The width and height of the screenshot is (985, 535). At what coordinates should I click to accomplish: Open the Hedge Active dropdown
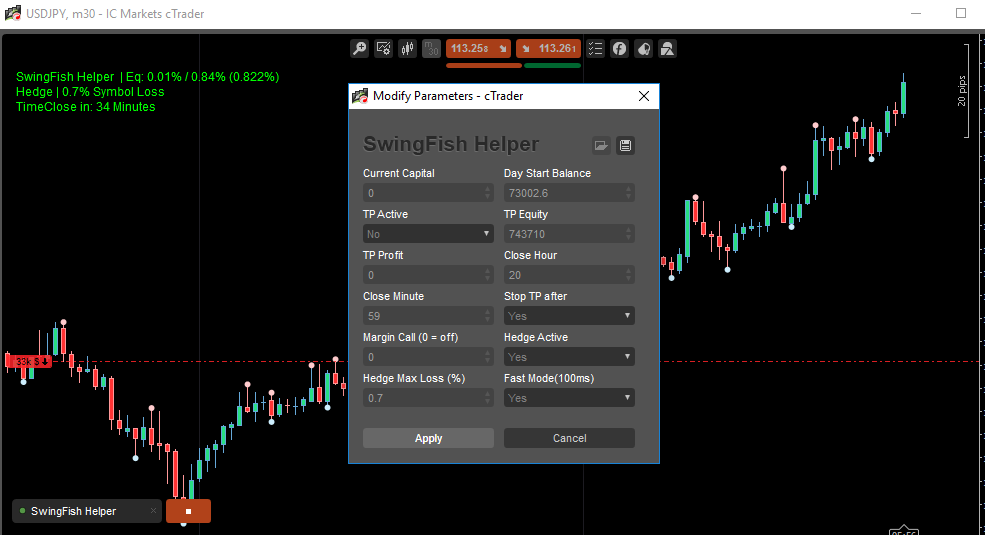tap(569, 357)
